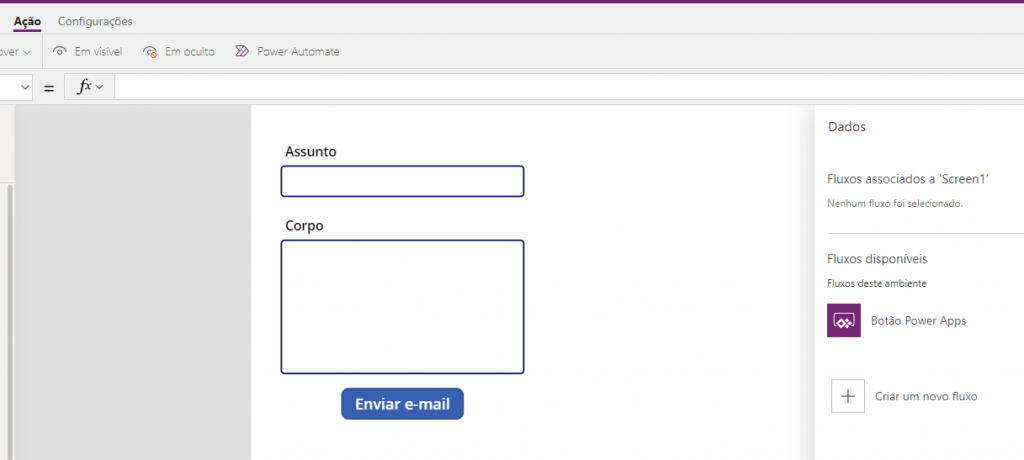Click inside the Corpo text area
The image size is (1024, 460).
coord(402,306)
